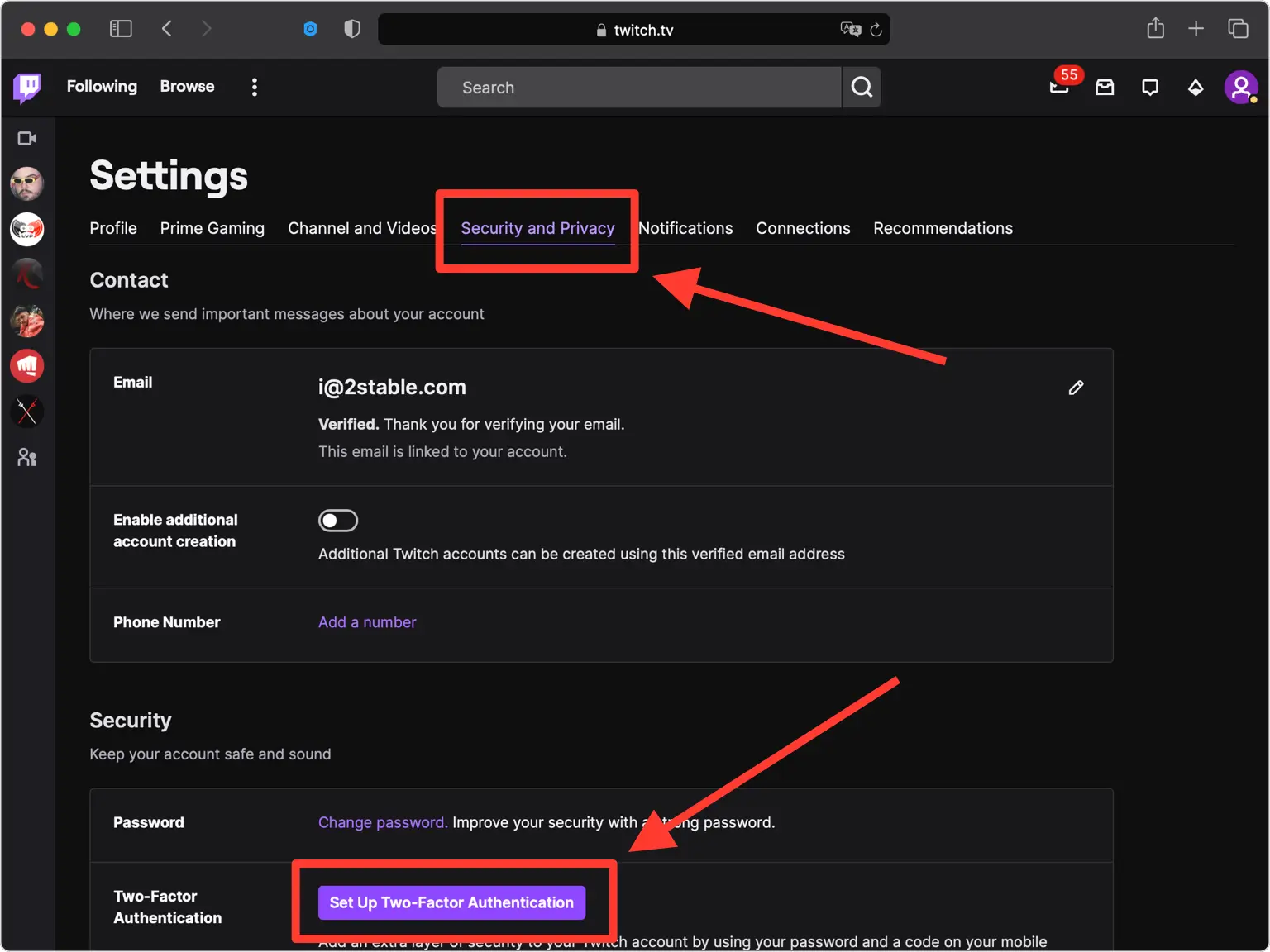This screenshot has height=952, width=1270.
Task: Click the Change password link
Action: (x=383, y=822)
